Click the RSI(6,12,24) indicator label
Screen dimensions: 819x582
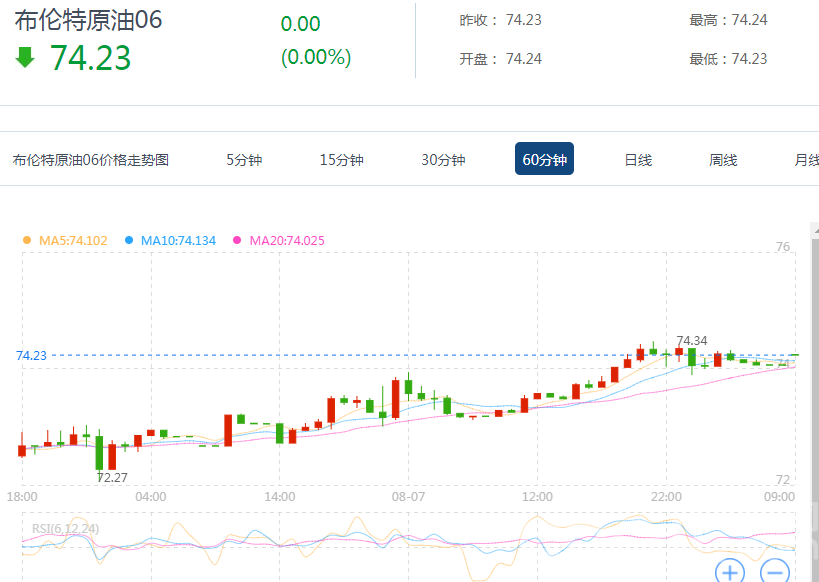click(65, 529)
